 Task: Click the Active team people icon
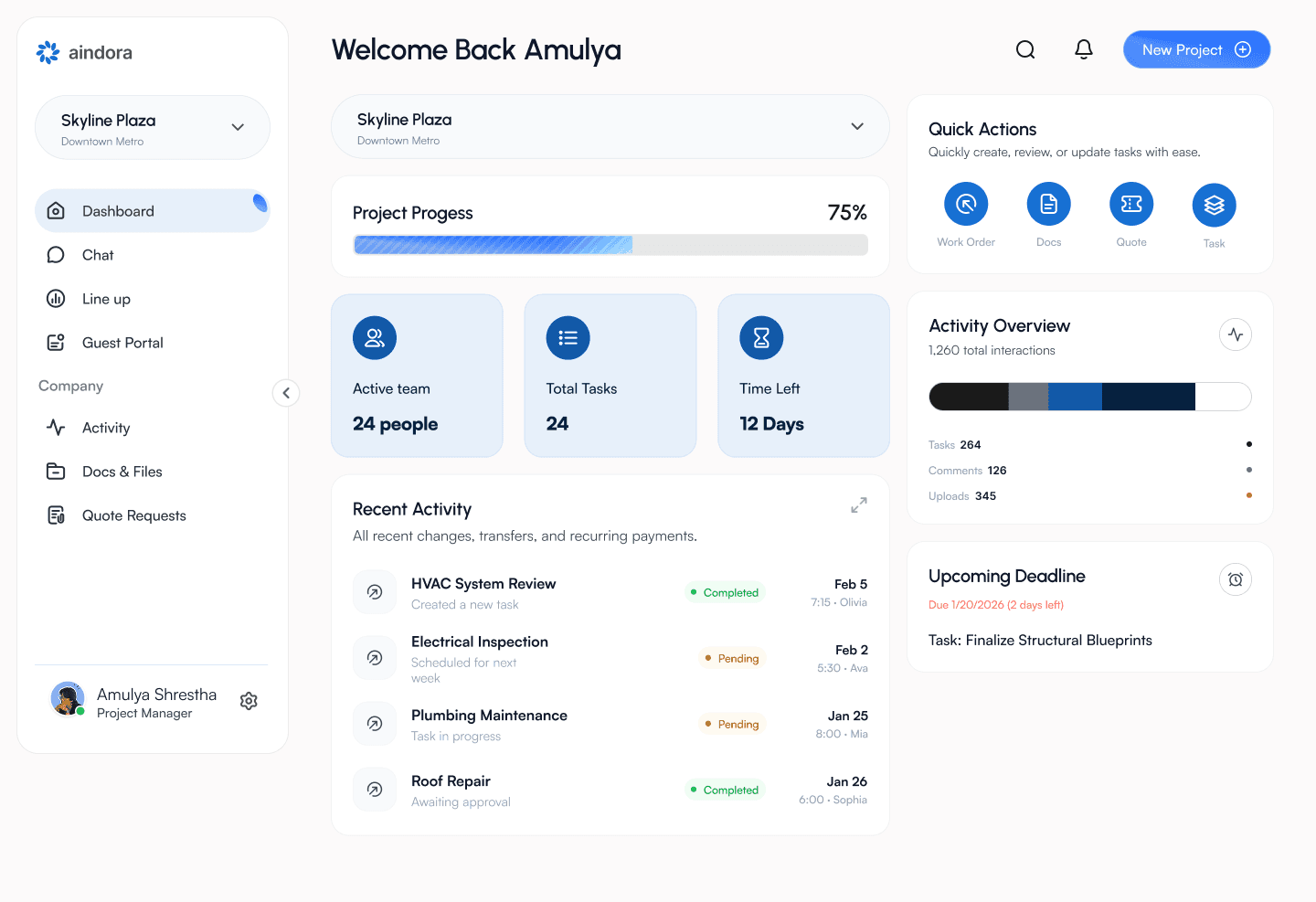point(375,338)
